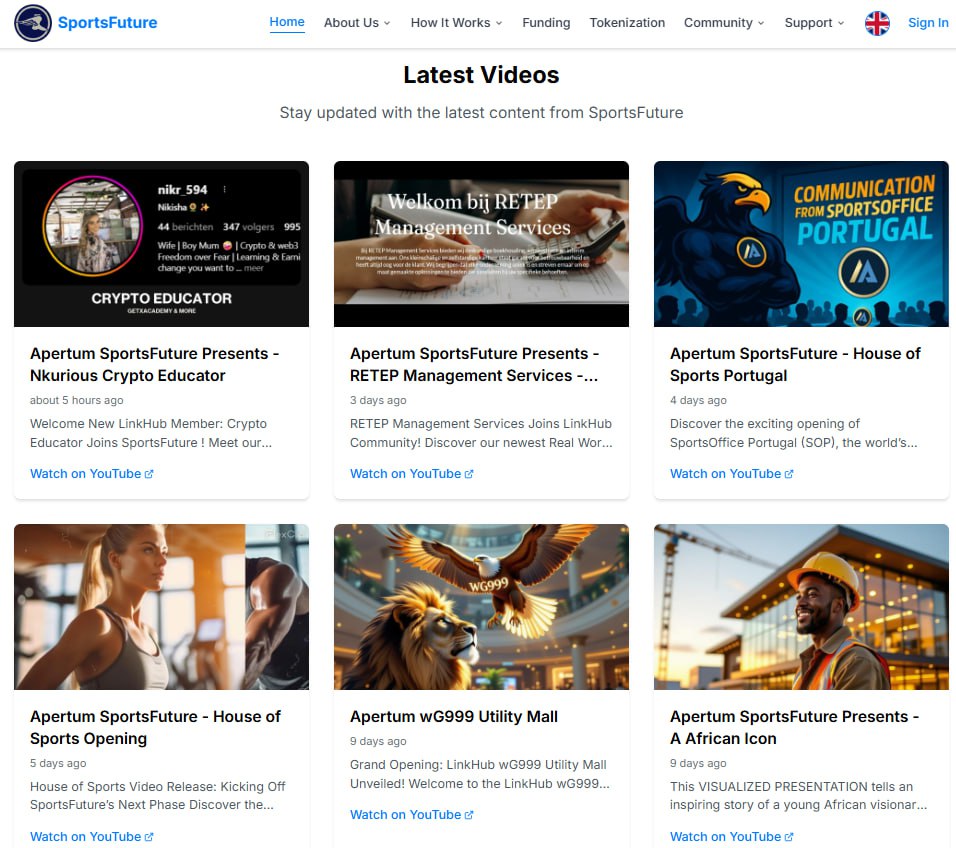Screen dimensions: 956x848
Task: Expand the How It Works dropdown
Action: click(x=456, y=23)
